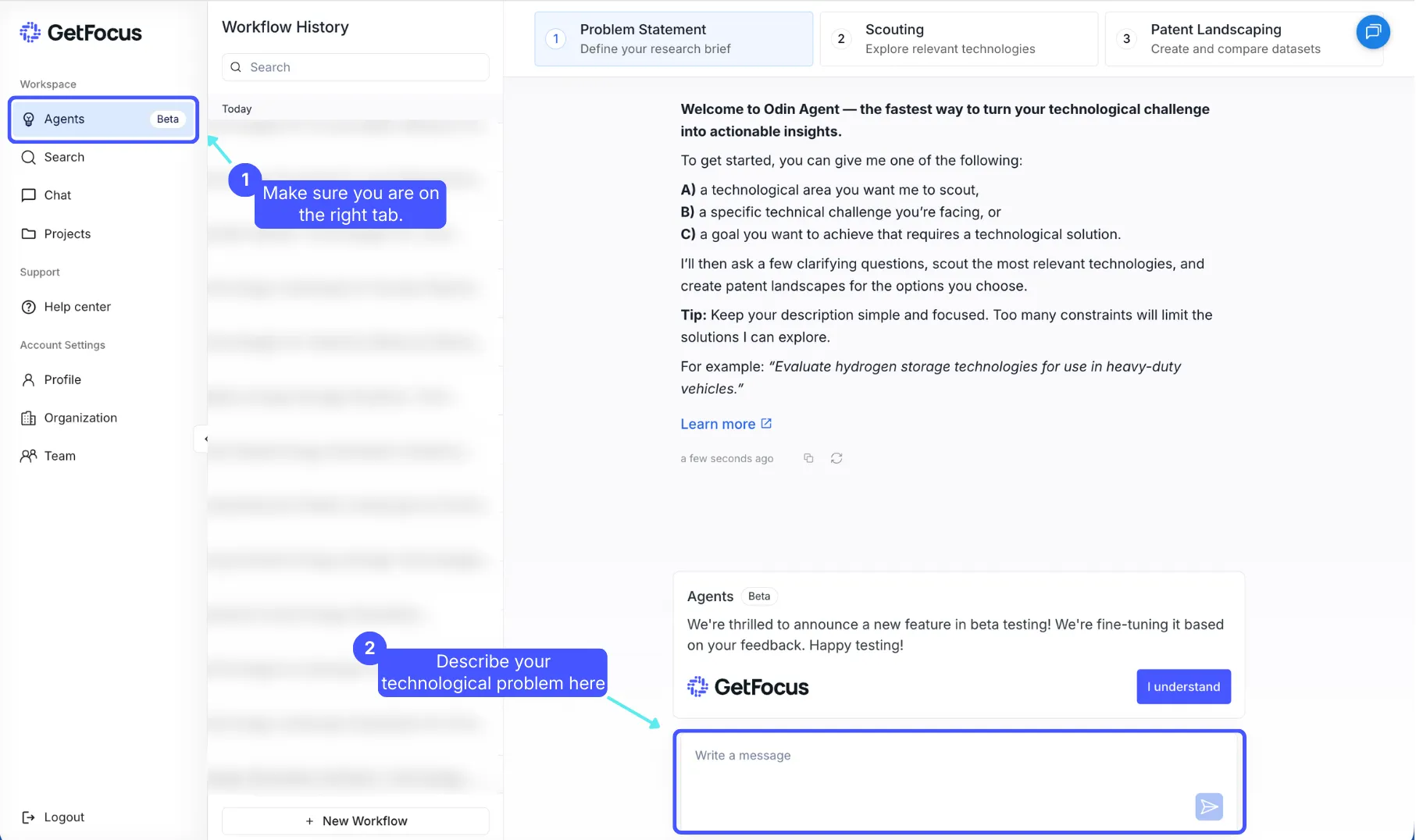This screenshot has width=1416, height=840.
Task: Click the magnifier icon in workflow search
Action: click(236, 67)
